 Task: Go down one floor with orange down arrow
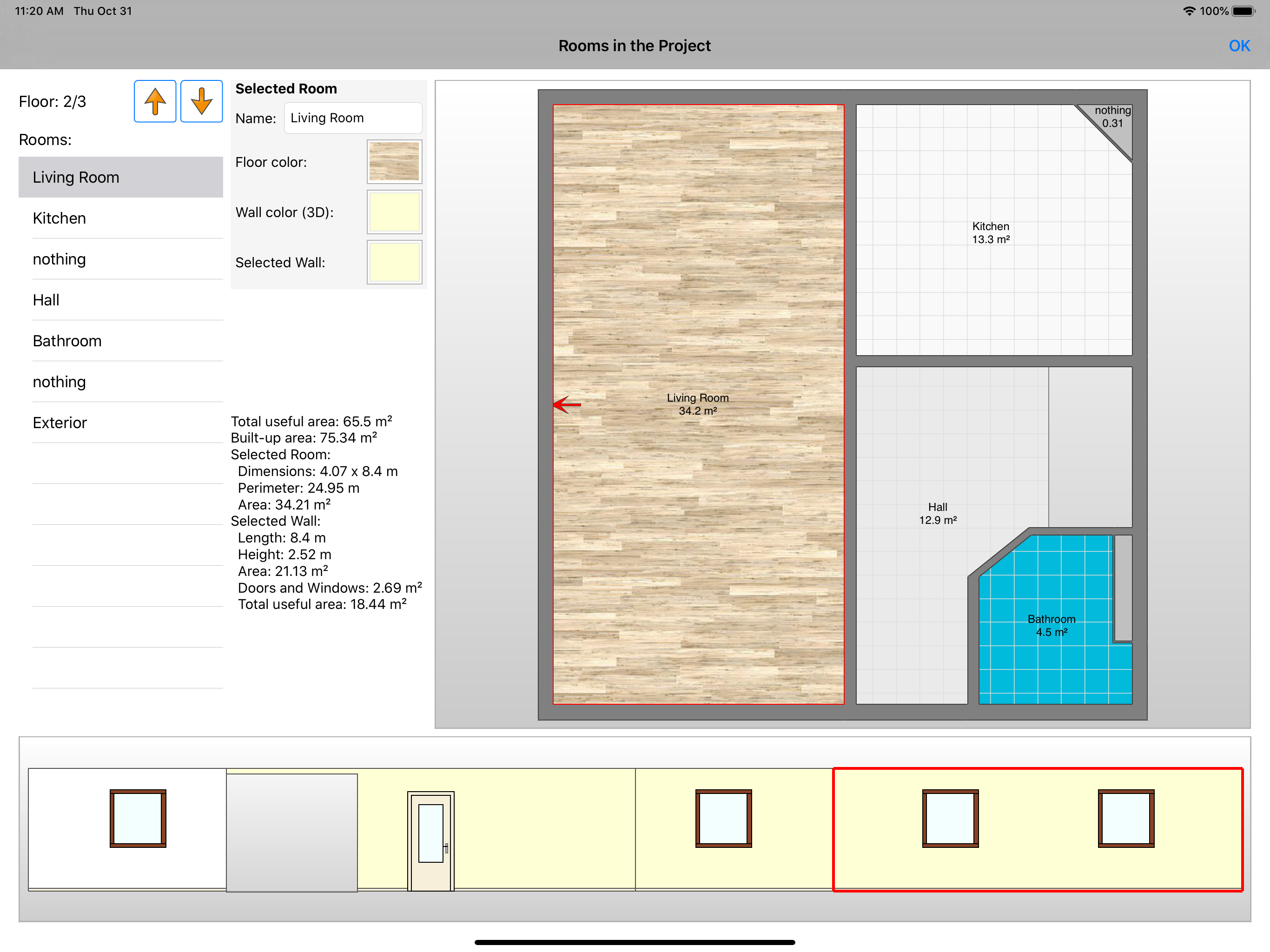[x=202, y=102]
